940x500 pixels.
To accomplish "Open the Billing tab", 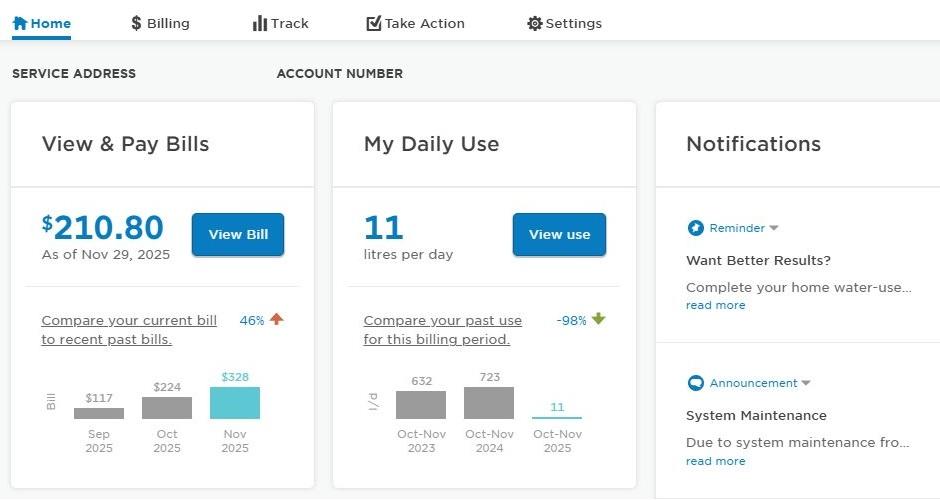I will coord(160,23).
